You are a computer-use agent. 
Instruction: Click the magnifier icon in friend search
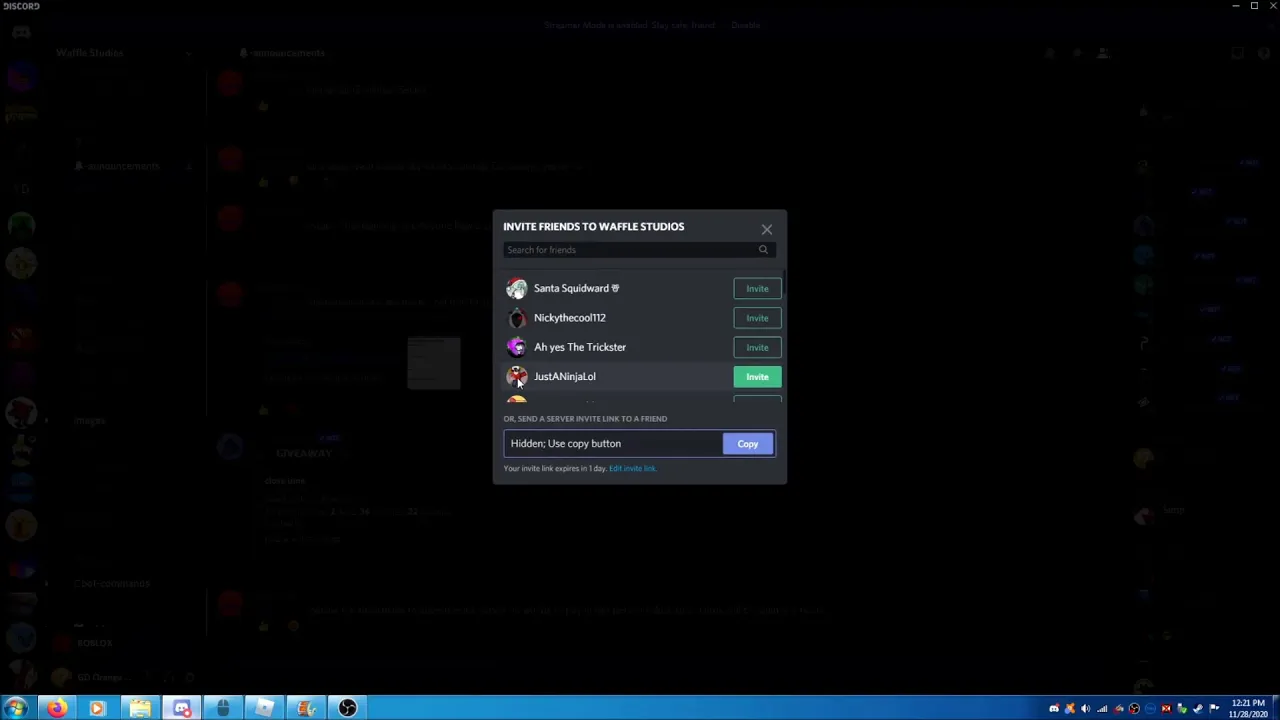click(763, 250)
